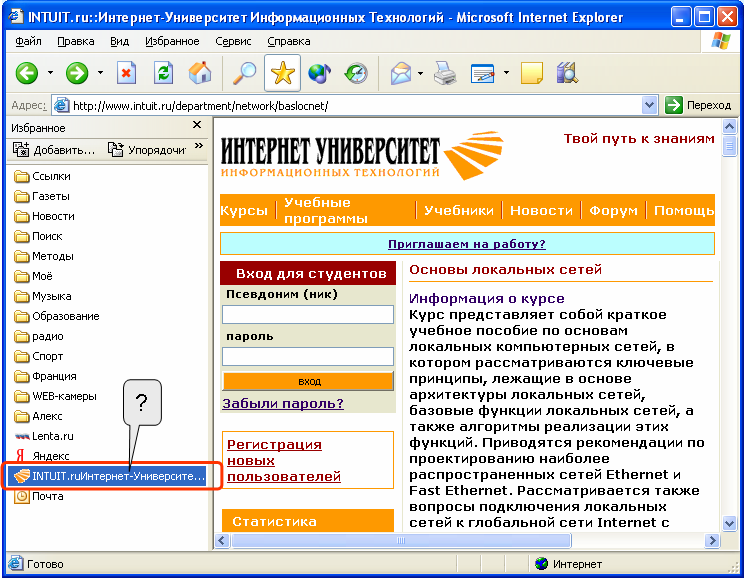
Task: Click the Забыли пароль? link
Action: [x=283, y=403]
